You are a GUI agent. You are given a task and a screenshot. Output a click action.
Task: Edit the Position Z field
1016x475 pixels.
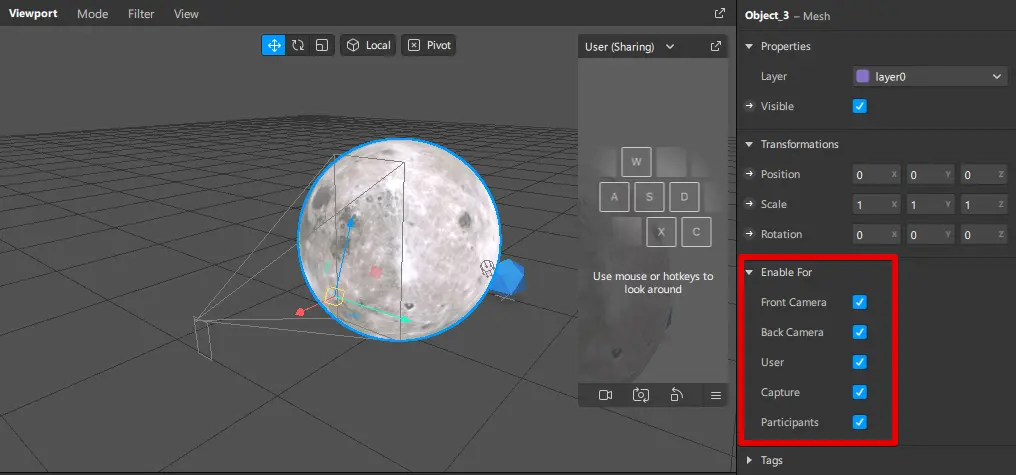click(984, 174)
